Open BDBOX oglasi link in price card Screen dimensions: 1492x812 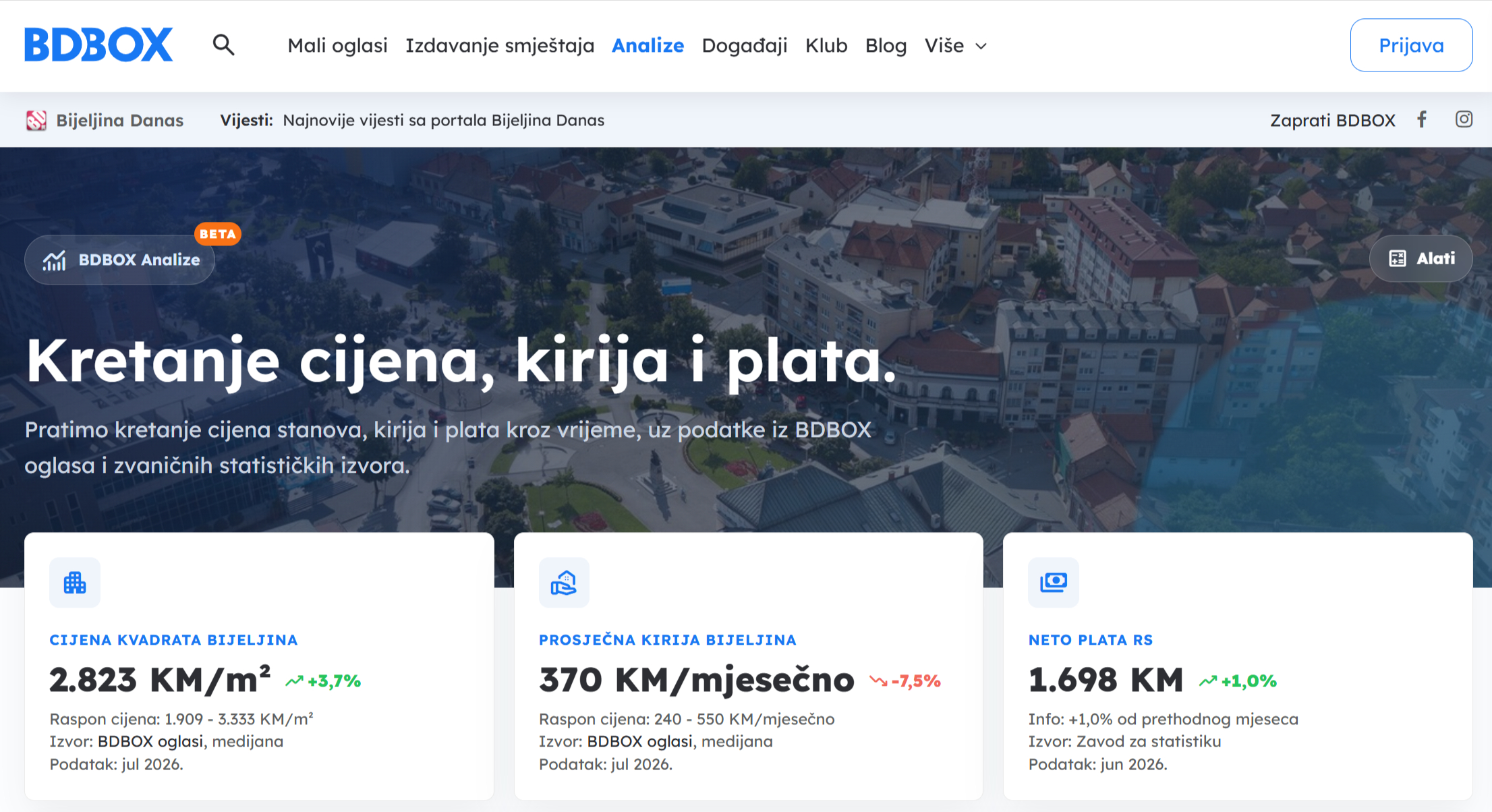tap(150, 741)
